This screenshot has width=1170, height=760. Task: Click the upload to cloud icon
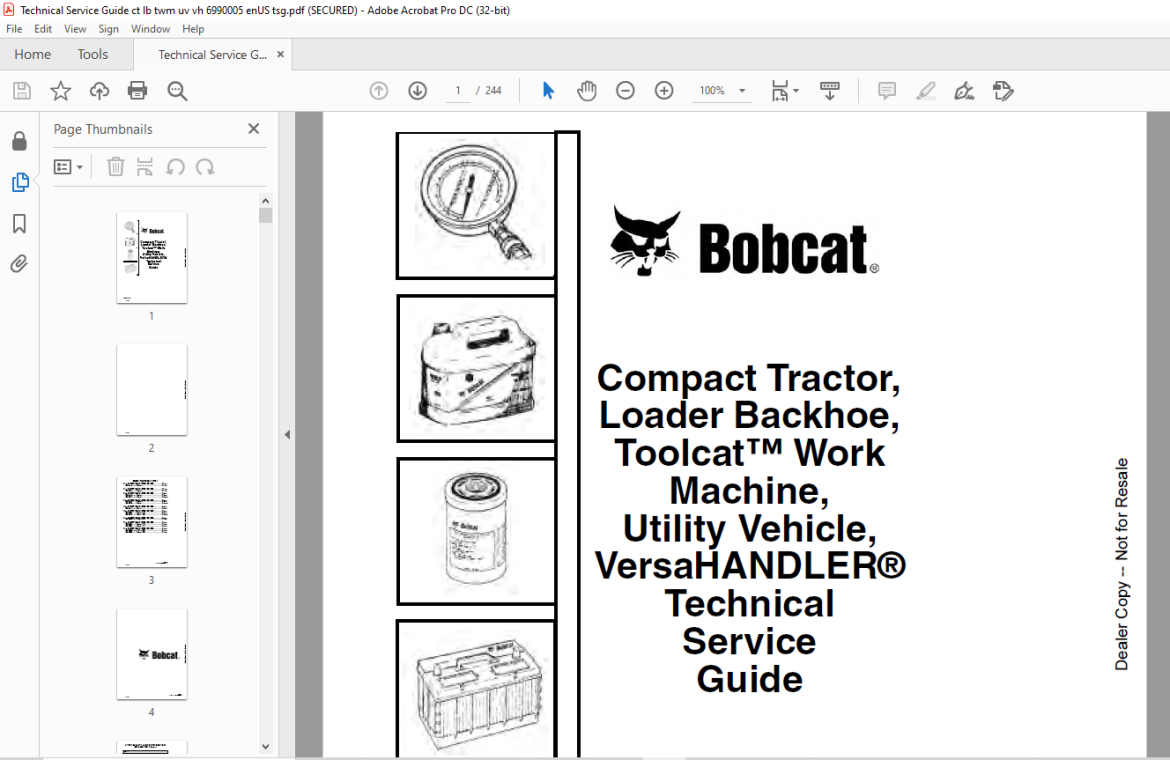(99, 91)
